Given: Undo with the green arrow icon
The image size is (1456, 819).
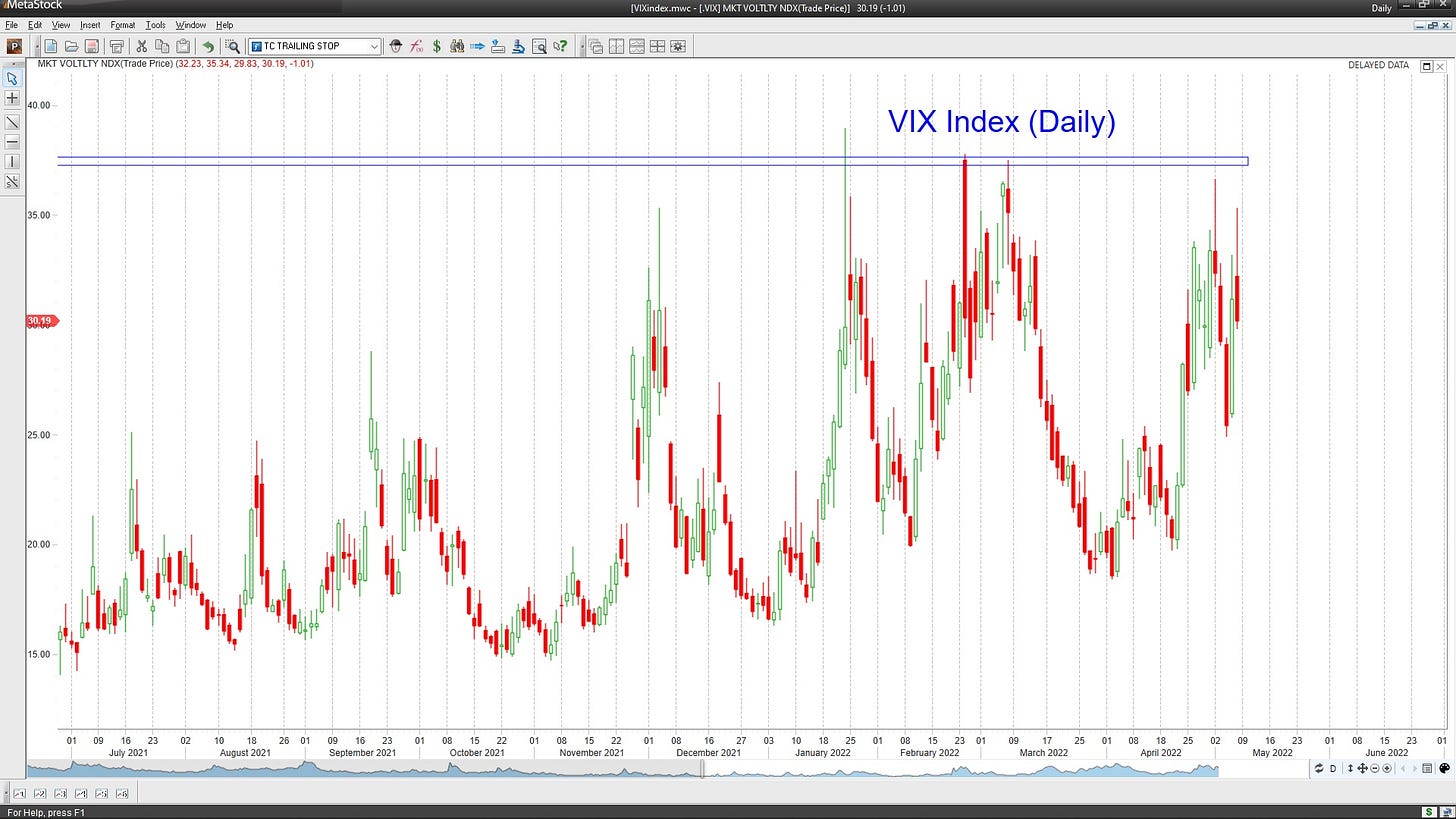Looking at the screenshot, I should point(208,46).
